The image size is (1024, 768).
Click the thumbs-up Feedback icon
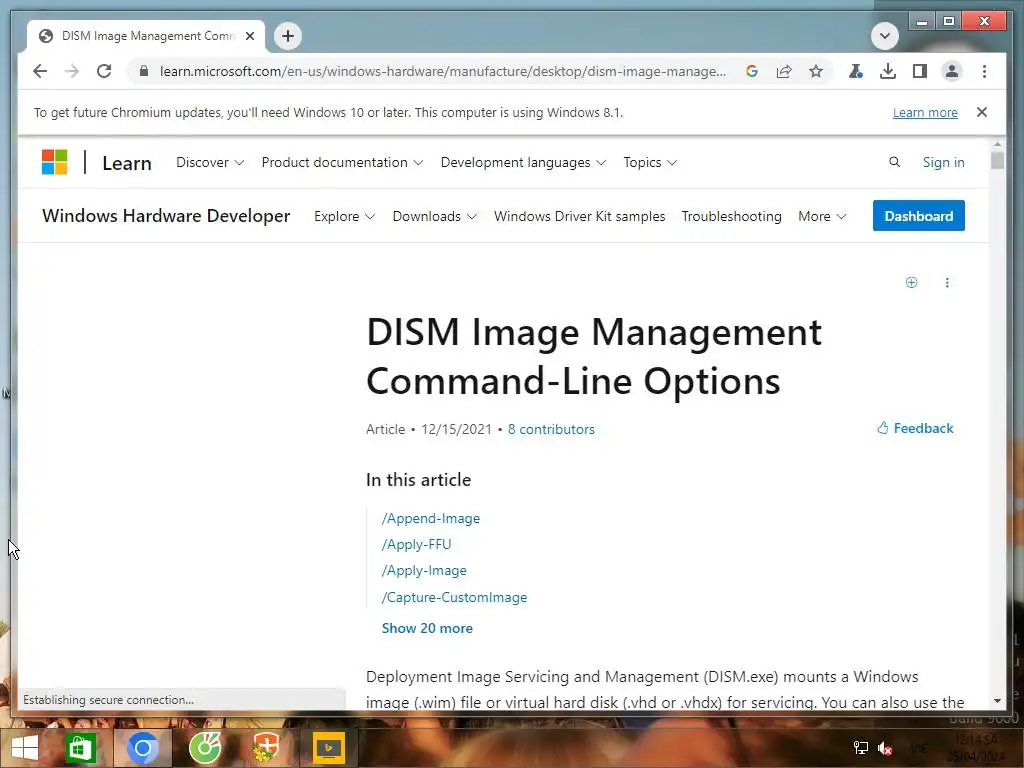(883, 428)
